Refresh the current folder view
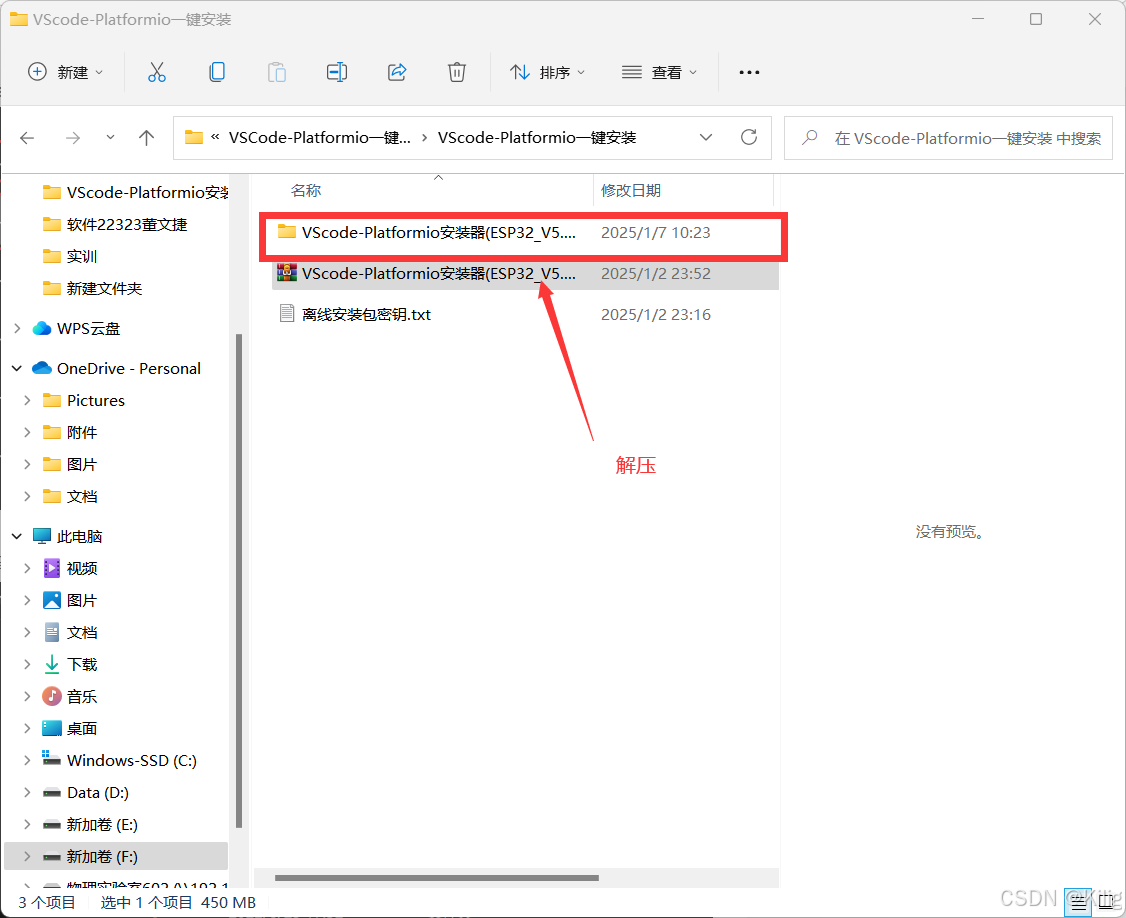Screen dimensions: 1126x918 tap(749, 137)
